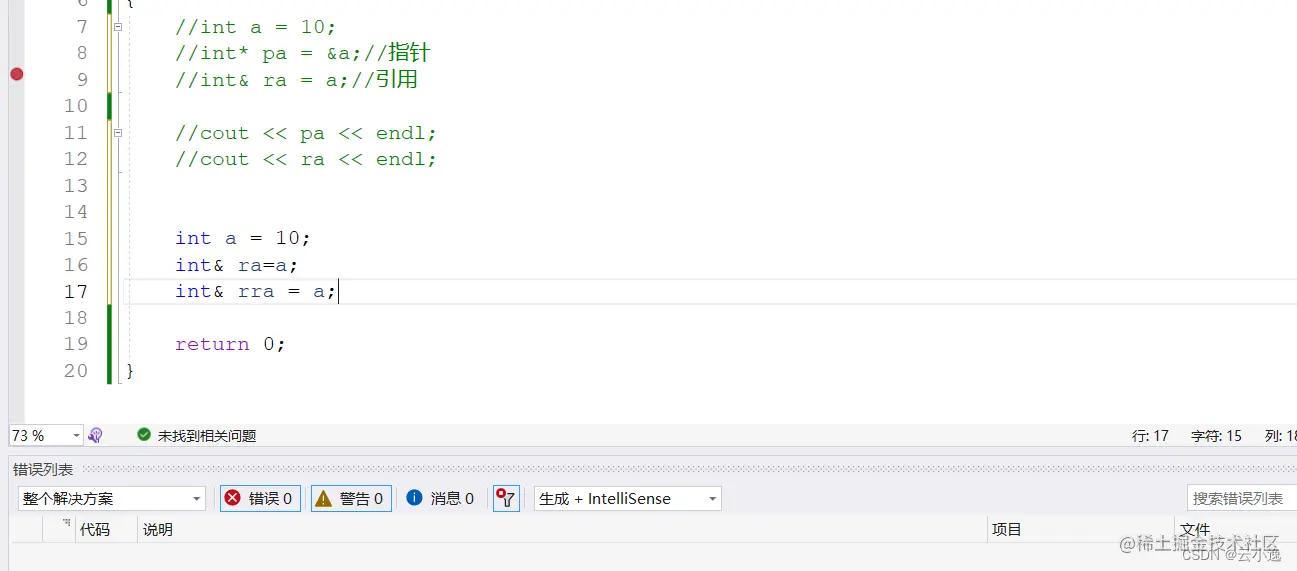Toggle the 警告 0 warnings filter
Viewport: 1297px width, 571px height.
coord(351,498)
